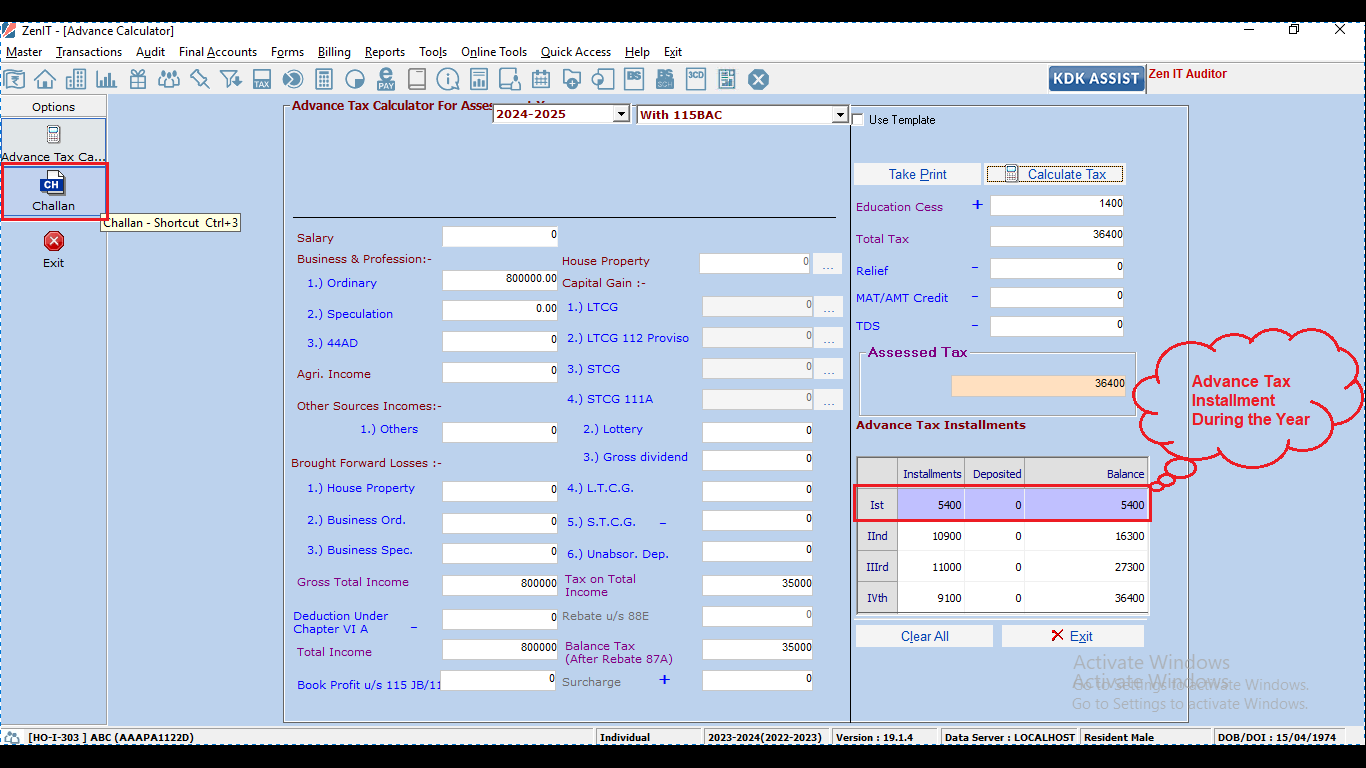Click the KDK ASSIST button
This screenshot has height=768, width=1366.
[x=1097, y=78]
